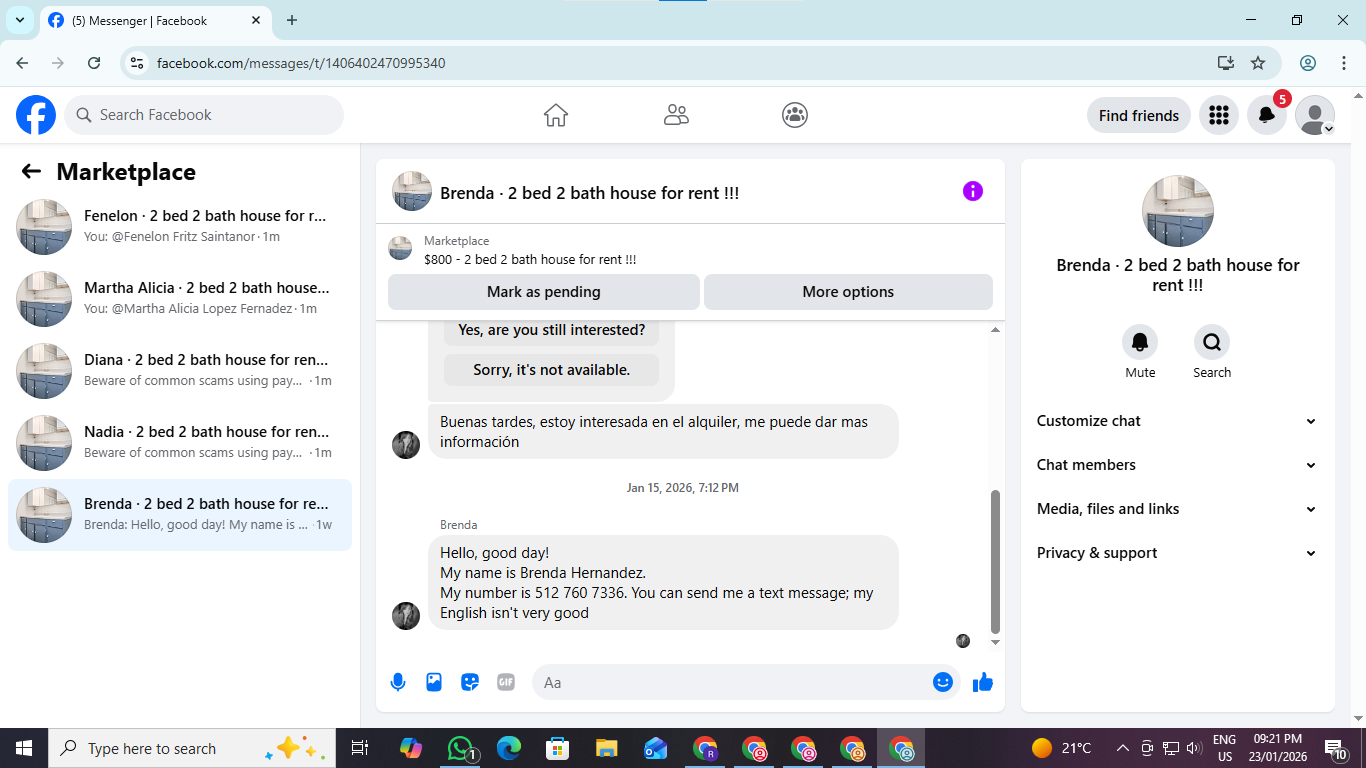Open the Facebook menu grid icon
The height and width of the screenshot is (768, 1366).
pyautogui.click(x=1218, y=115)
